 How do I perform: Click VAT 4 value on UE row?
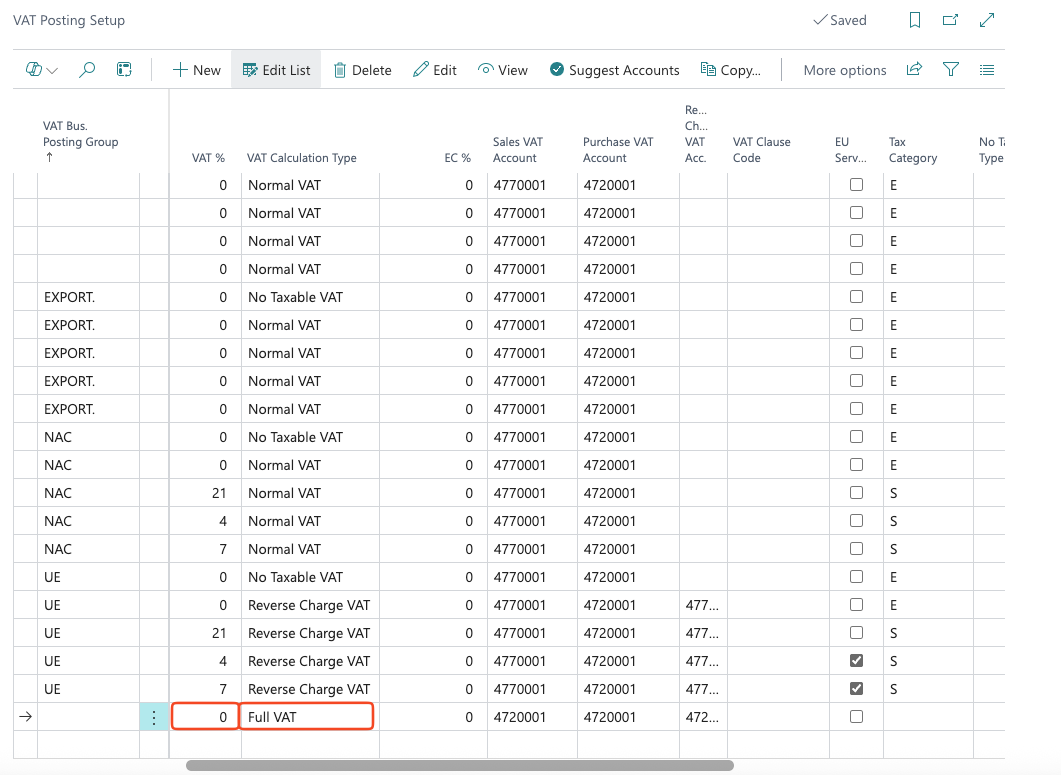pyautogui.click(x=223, y=661)
